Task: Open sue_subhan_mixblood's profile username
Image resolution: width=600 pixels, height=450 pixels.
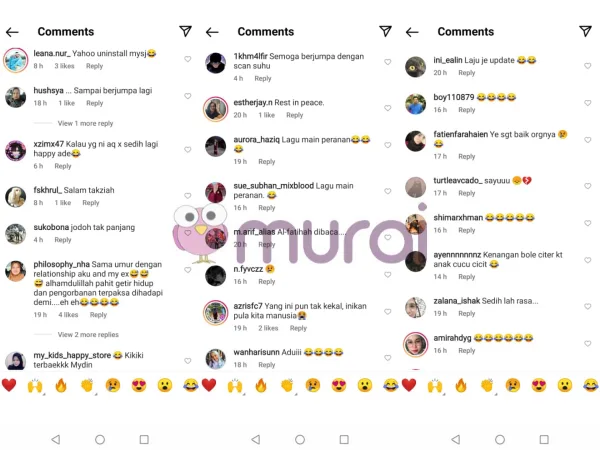Action: [274, 186]
